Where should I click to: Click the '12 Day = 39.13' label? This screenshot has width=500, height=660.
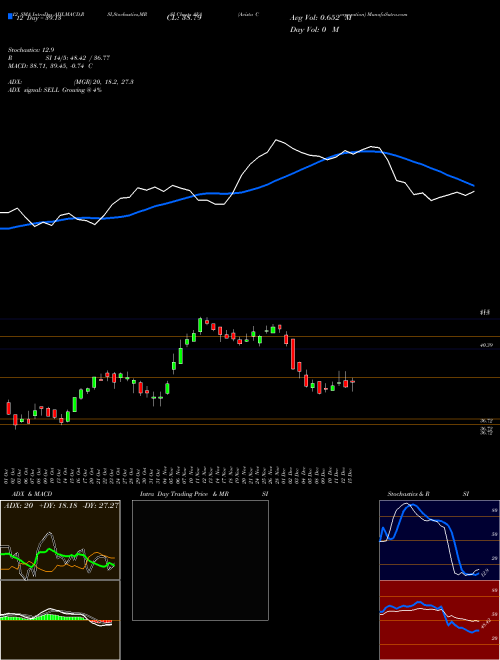click(x=39, y=18)
